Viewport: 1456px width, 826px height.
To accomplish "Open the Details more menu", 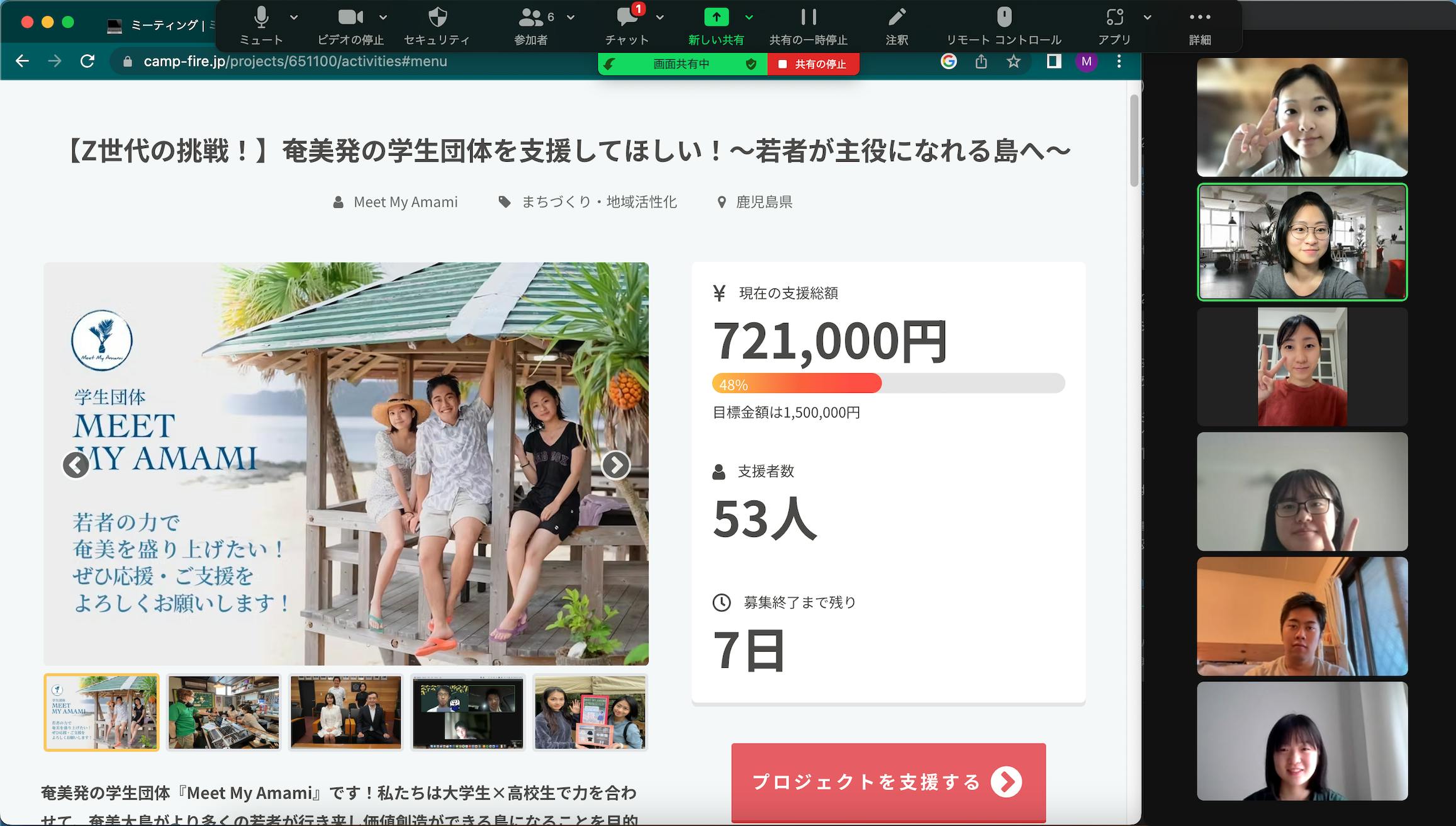I will coord(1199,18).
